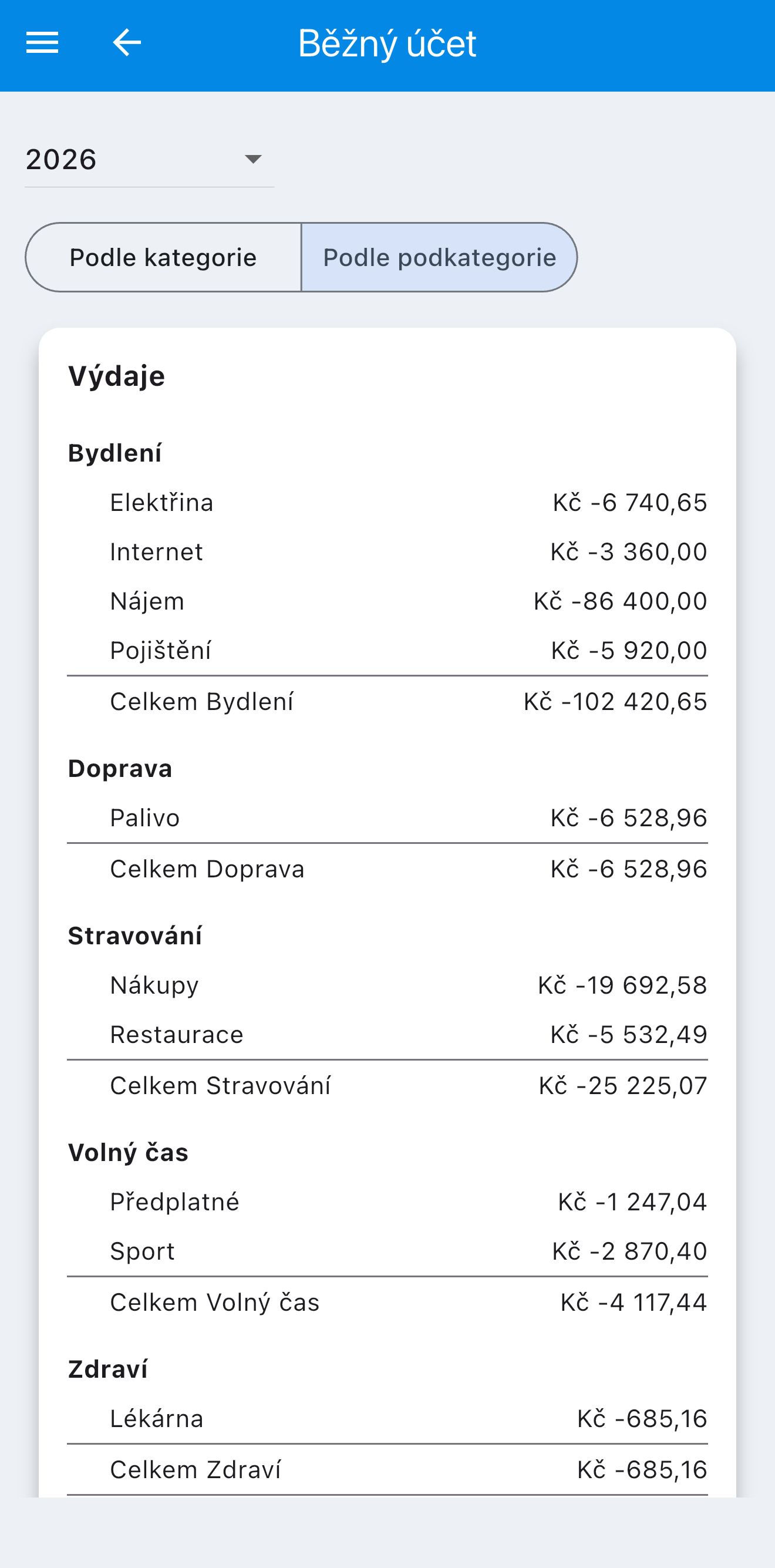Image resolution: width=775 pixels, height=1568 pixels.
Task: Tap the Nájem expense row
Action: point(387,601)
